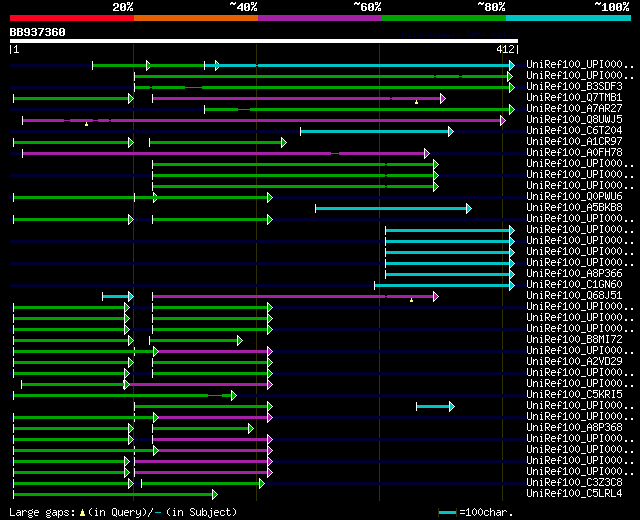Select the UniRef100_C1GN60 label
The width and height of the screenshot is (640, 520).
coord(574,284)
